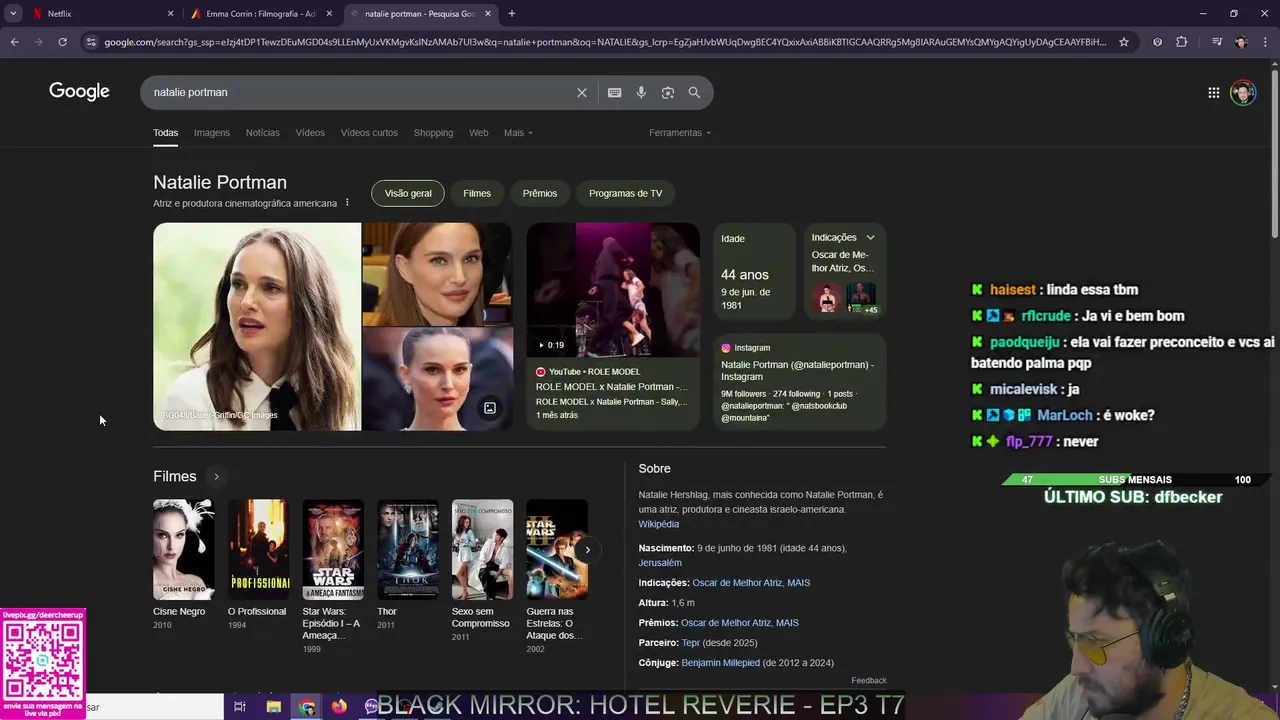Click the browser address bar URL

pos(605,42)
